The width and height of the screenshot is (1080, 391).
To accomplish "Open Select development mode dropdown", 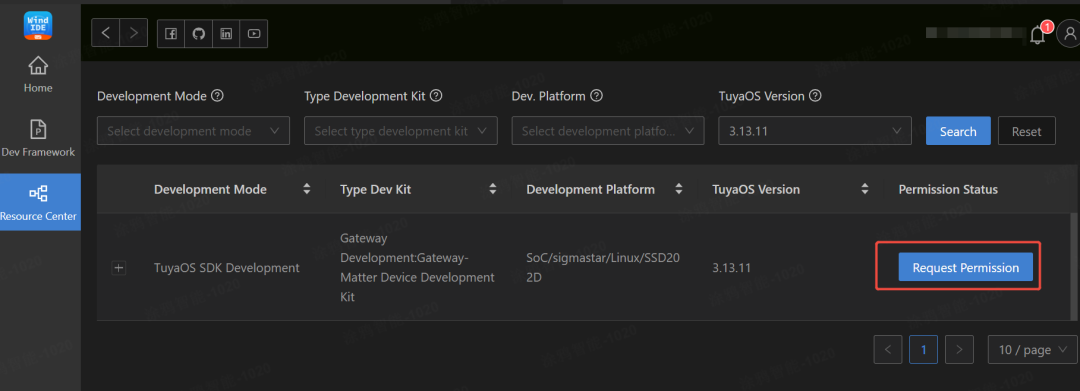I will (x=194, y=131).
